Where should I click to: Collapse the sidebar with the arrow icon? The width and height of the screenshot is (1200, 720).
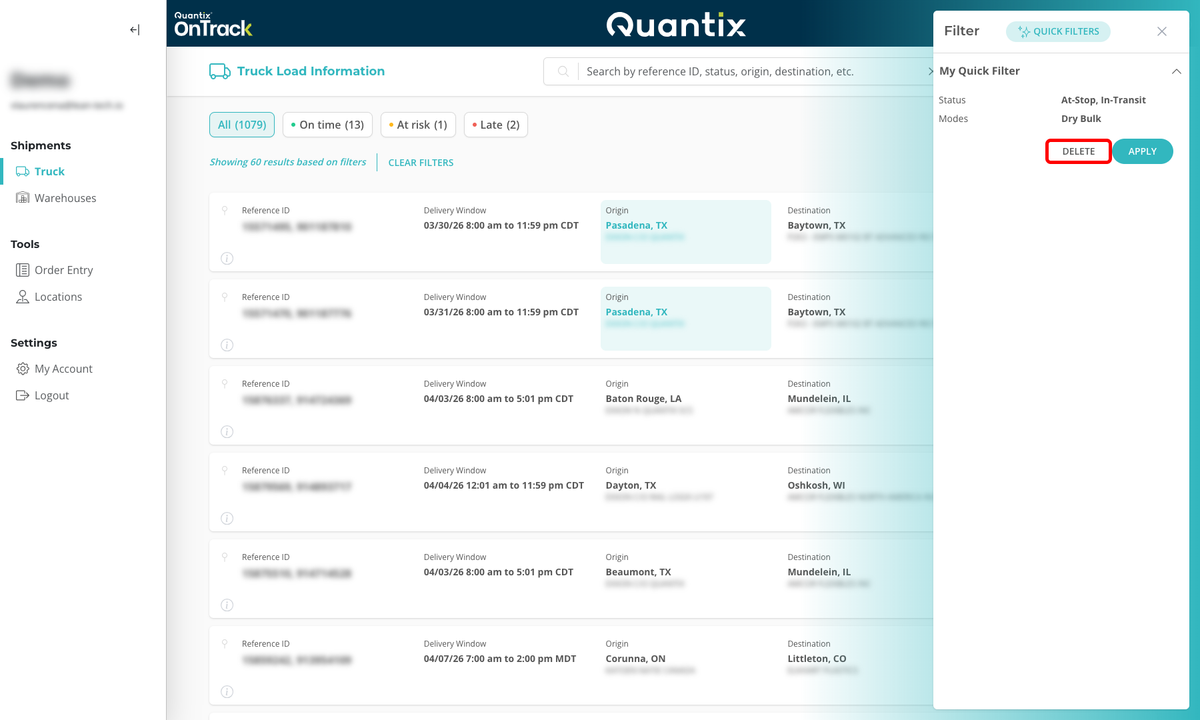(x=134, y=29)
